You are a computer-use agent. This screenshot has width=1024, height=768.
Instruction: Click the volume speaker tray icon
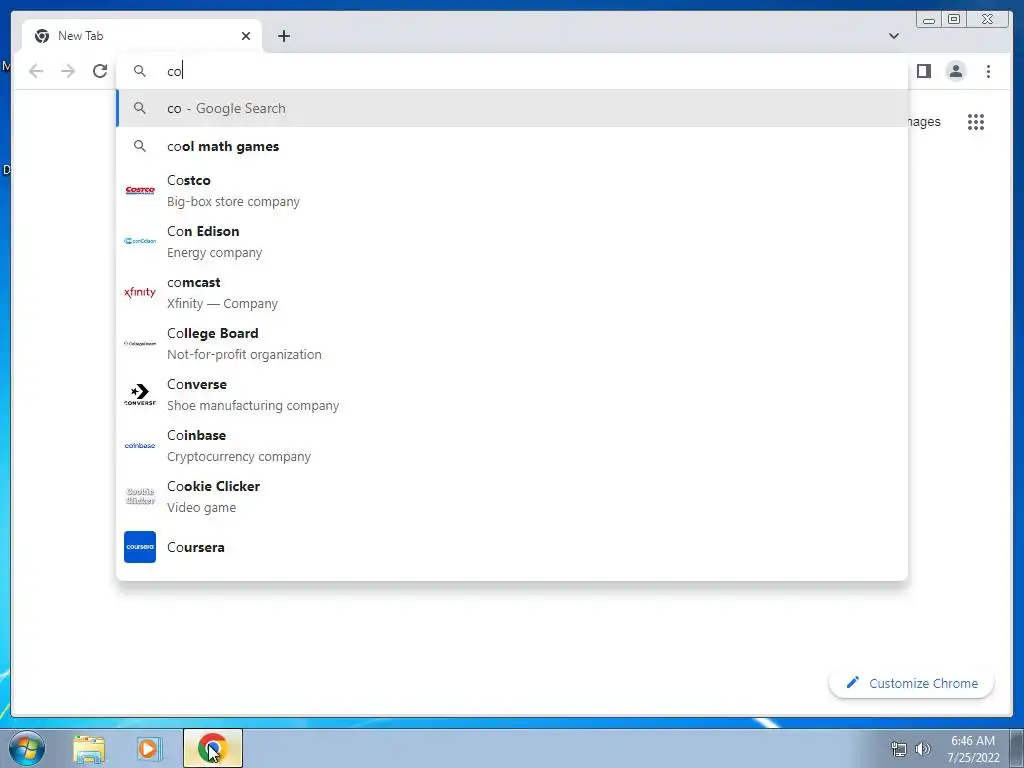coord(922,749)
